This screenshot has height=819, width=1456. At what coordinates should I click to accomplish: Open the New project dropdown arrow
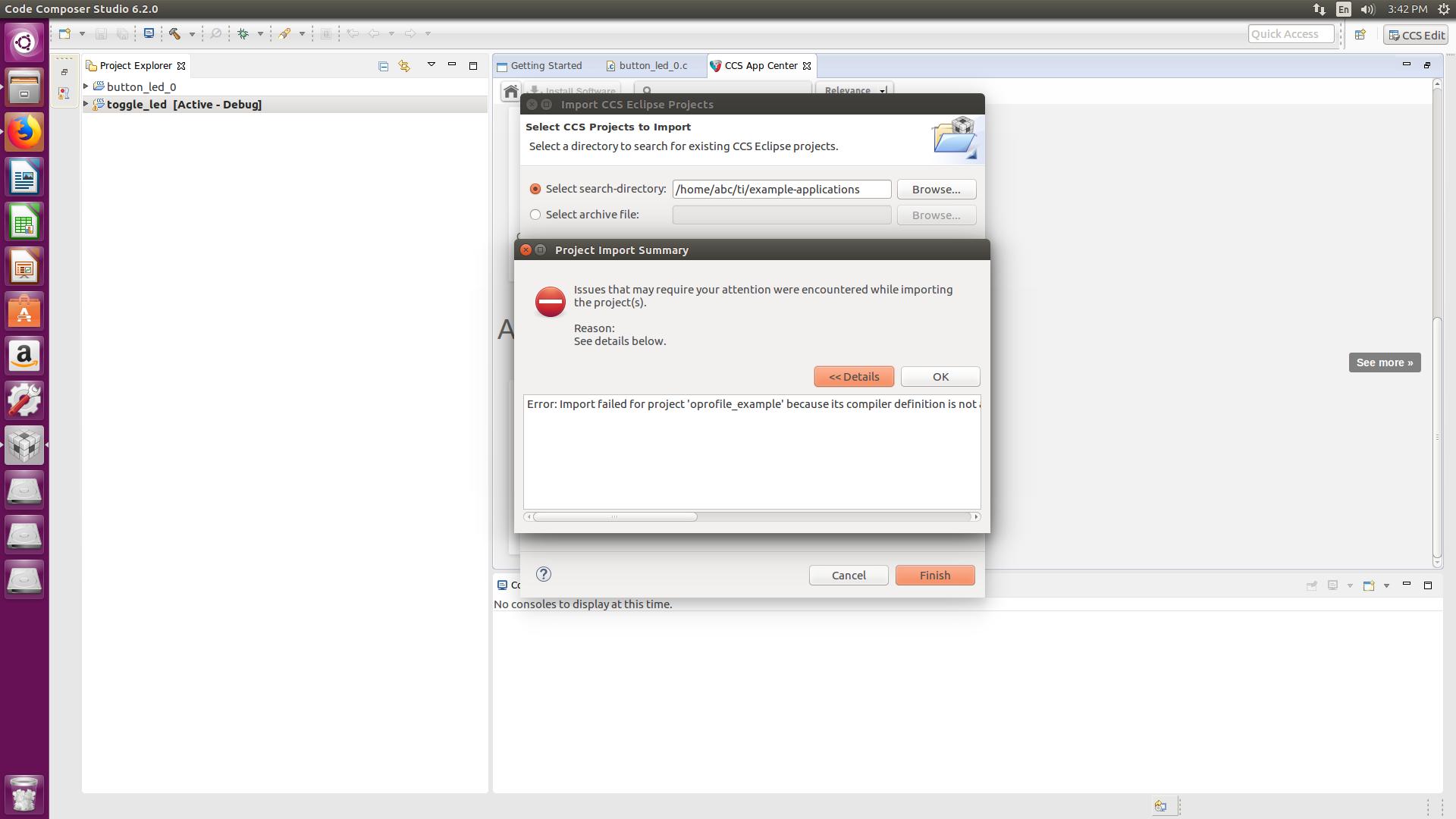click(82, 34)
